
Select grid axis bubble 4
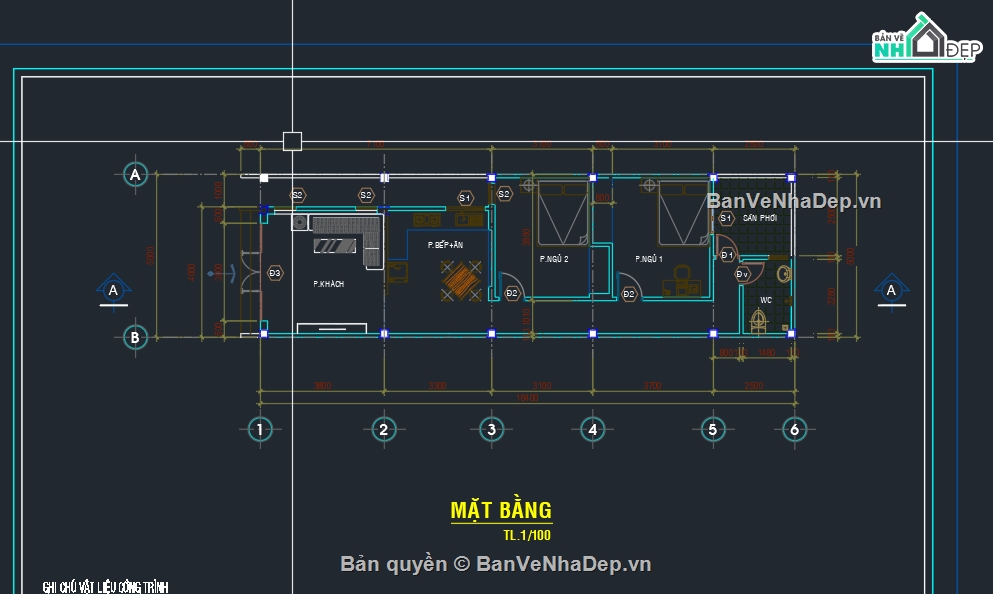(x=593, y=429)
